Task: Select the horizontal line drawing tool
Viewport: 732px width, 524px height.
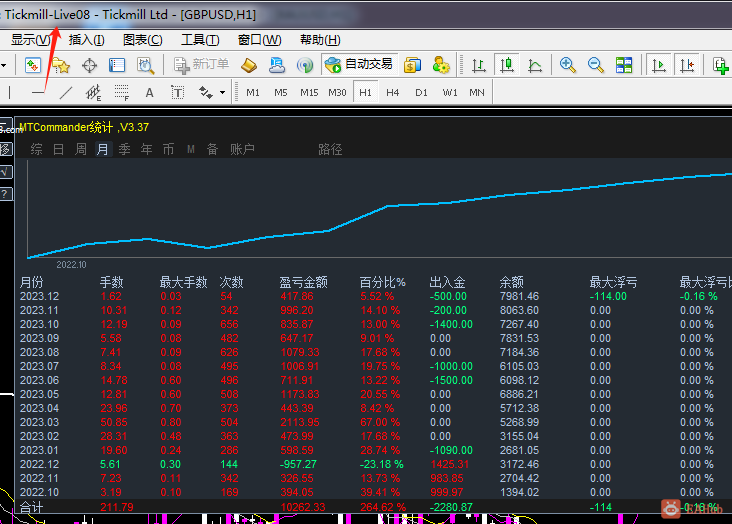Action: 38,92
